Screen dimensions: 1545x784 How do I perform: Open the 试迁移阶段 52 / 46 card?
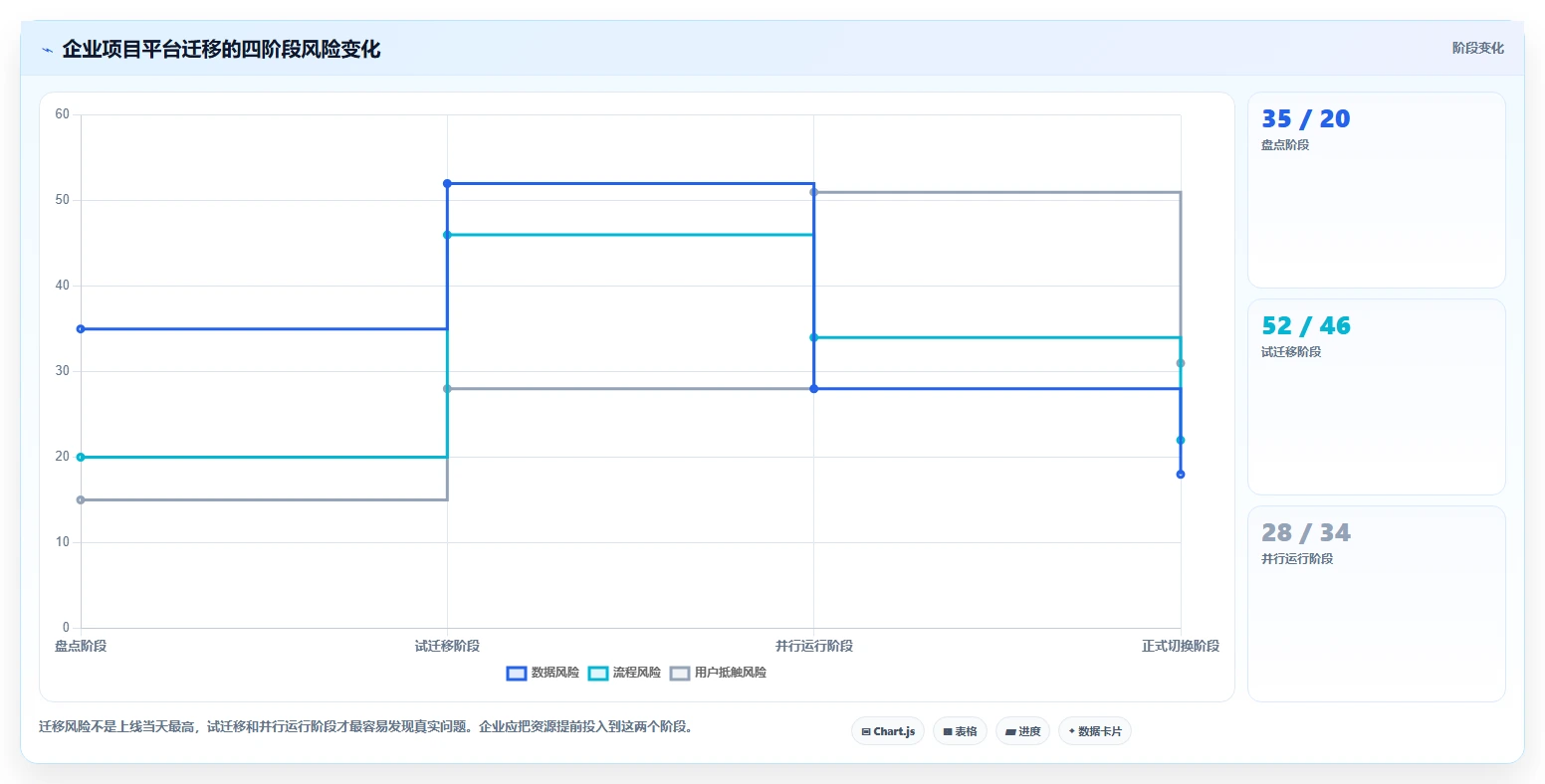pos(1377,397)
